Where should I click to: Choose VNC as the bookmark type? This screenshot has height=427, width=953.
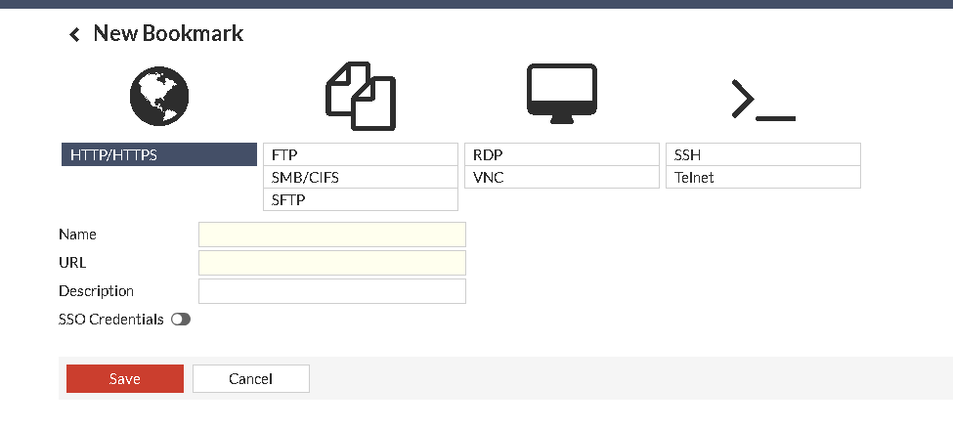pos(562,177)
